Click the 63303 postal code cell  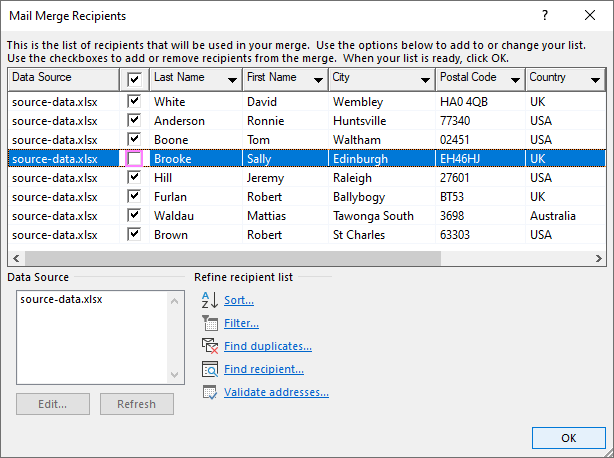[480, 234]
